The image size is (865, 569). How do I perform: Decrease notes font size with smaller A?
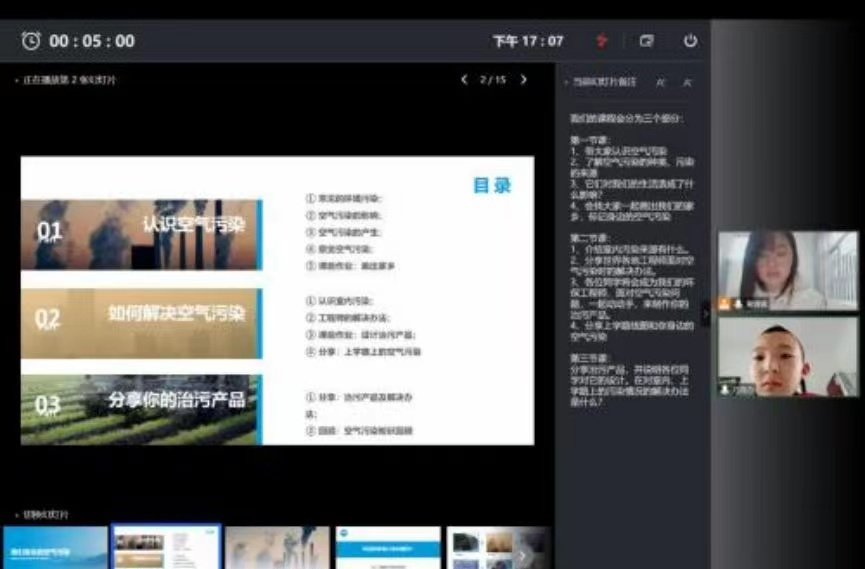click(687, 82)
